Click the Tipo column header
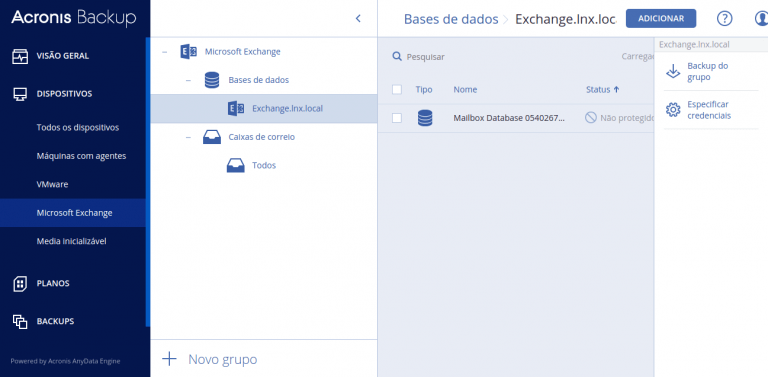This screenshot has height=377, width=768. point(424,90)
